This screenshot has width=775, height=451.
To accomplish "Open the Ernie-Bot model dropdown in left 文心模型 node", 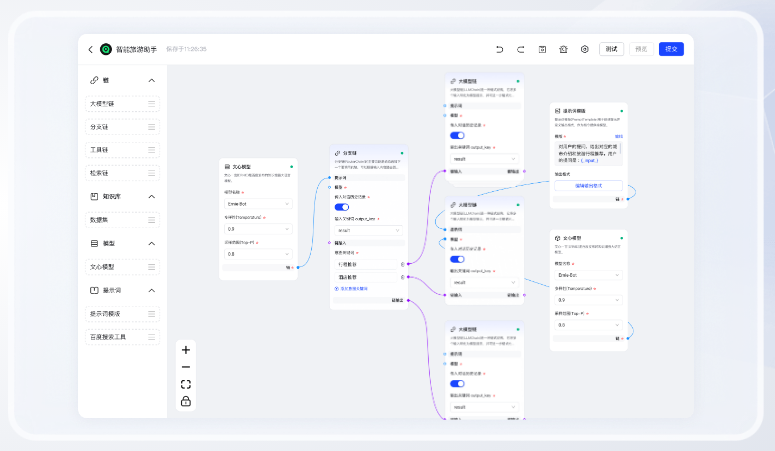I will pyautogui.click(x=257, y=204).
